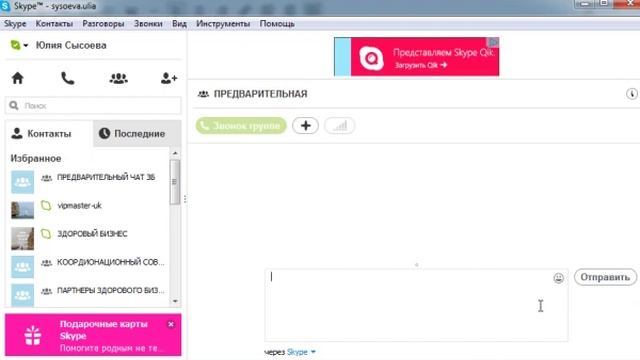
Task: Check call quality signal bars icon
Action: pos(340,126)
